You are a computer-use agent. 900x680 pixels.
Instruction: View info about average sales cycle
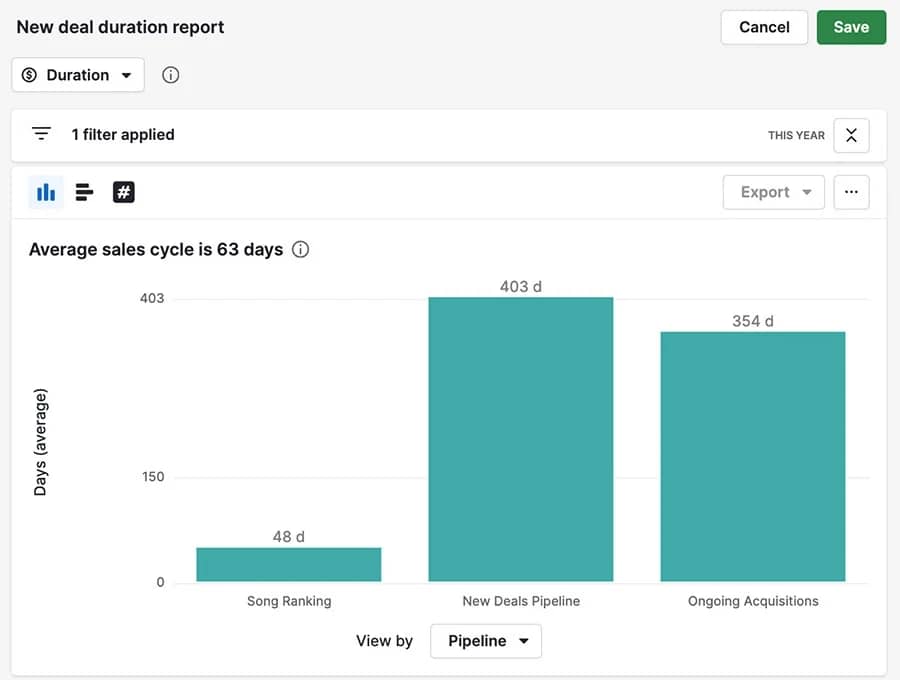click(300, 249)
